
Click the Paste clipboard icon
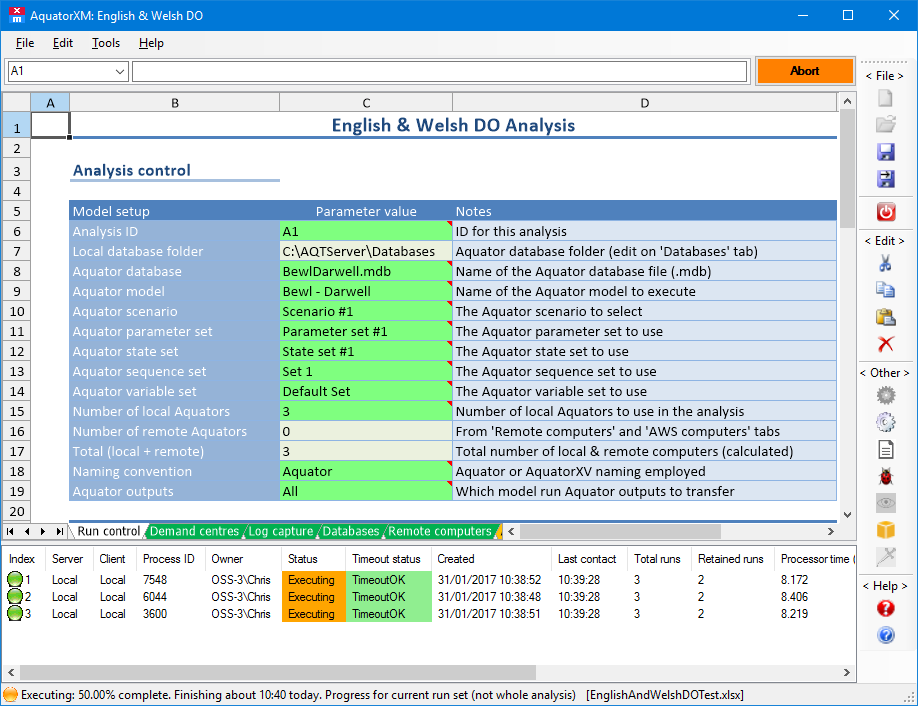[885, 317]
